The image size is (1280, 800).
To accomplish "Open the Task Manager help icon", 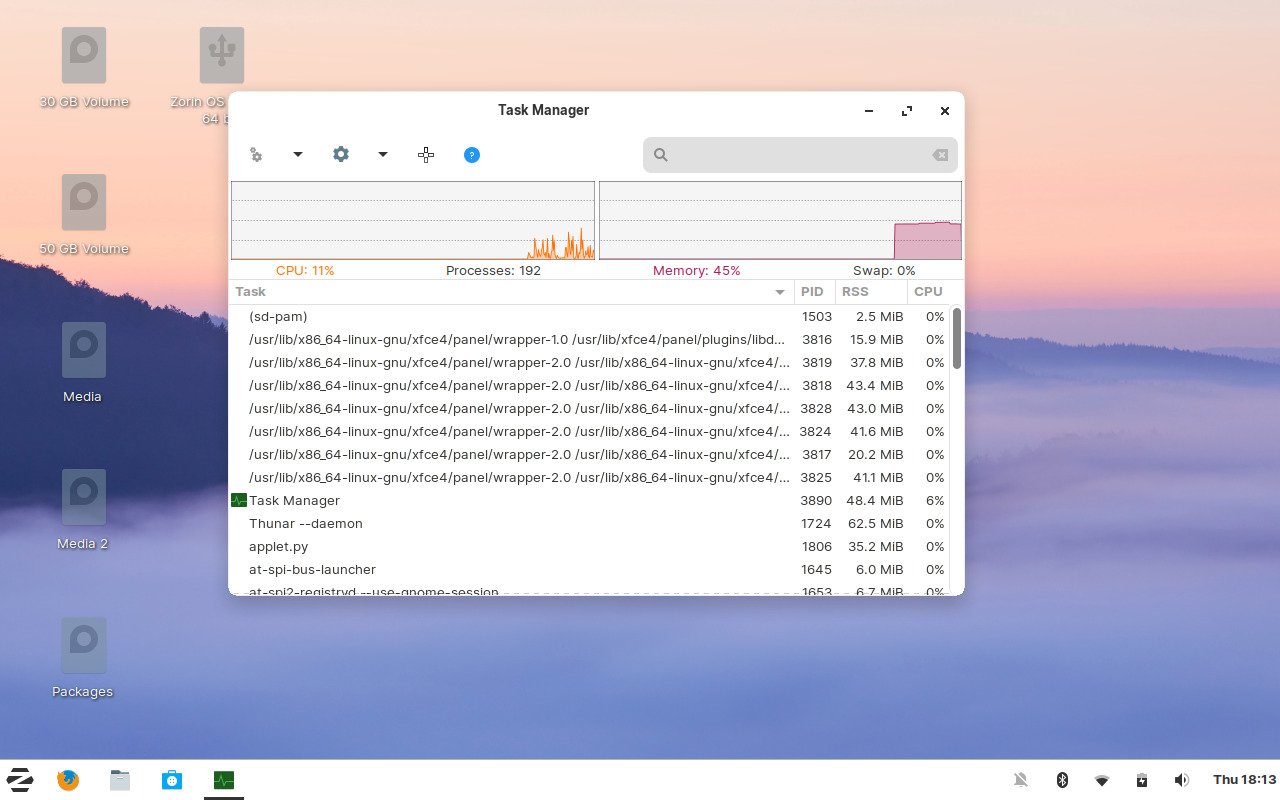I will (x=471, y=155).
